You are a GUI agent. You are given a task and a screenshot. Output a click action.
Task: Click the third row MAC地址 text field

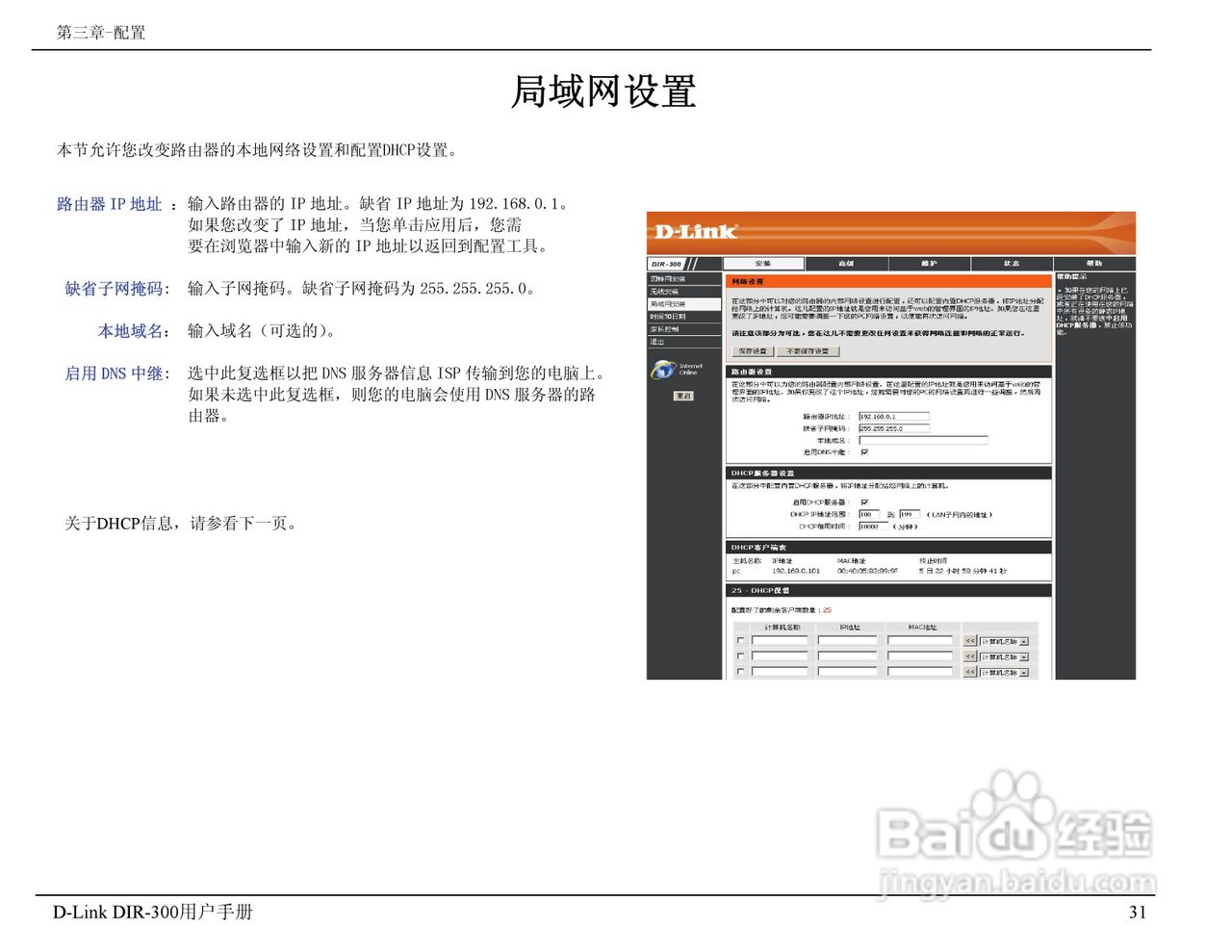pos(919,671)
